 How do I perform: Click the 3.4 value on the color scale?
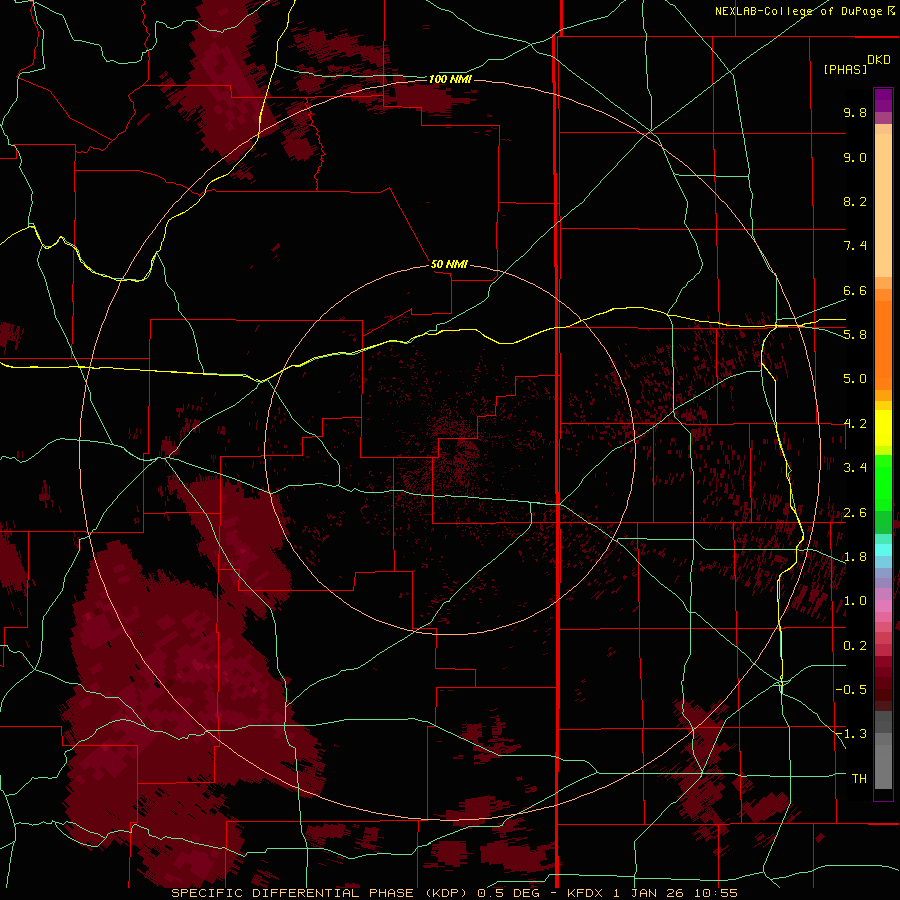tap(855, 468)
